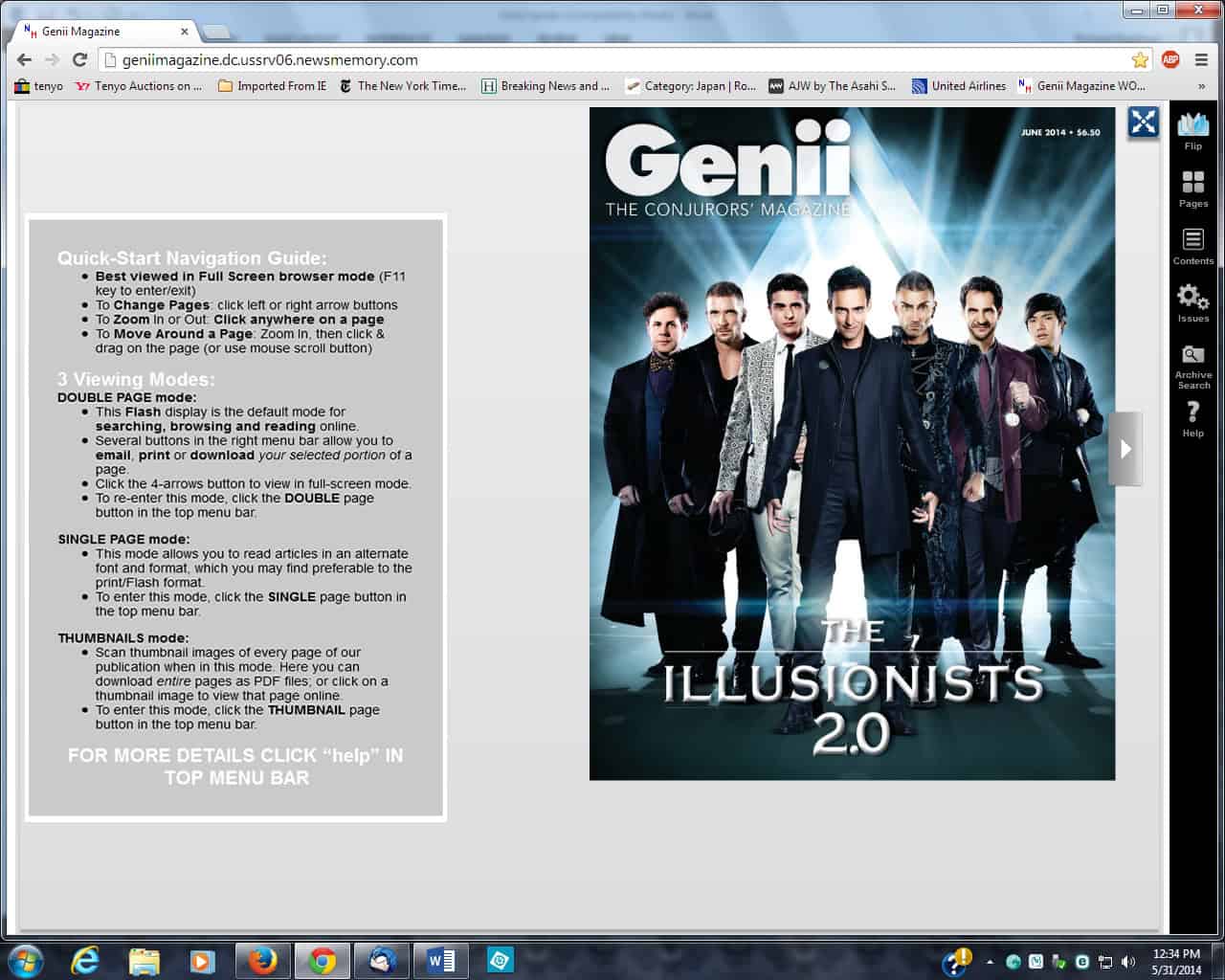Open the Contents list icon
This screenshot has height=980, width=1225.
pos(1192,244)
